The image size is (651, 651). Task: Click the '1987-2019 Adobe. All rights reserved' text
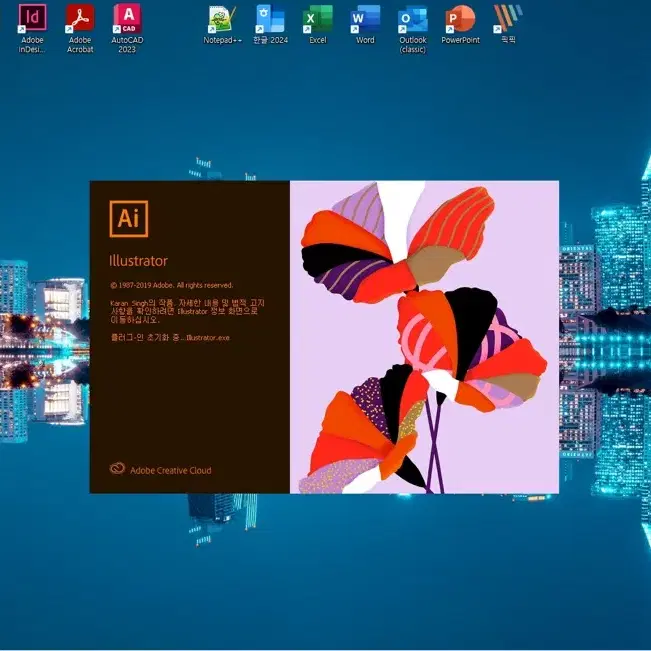171,285
